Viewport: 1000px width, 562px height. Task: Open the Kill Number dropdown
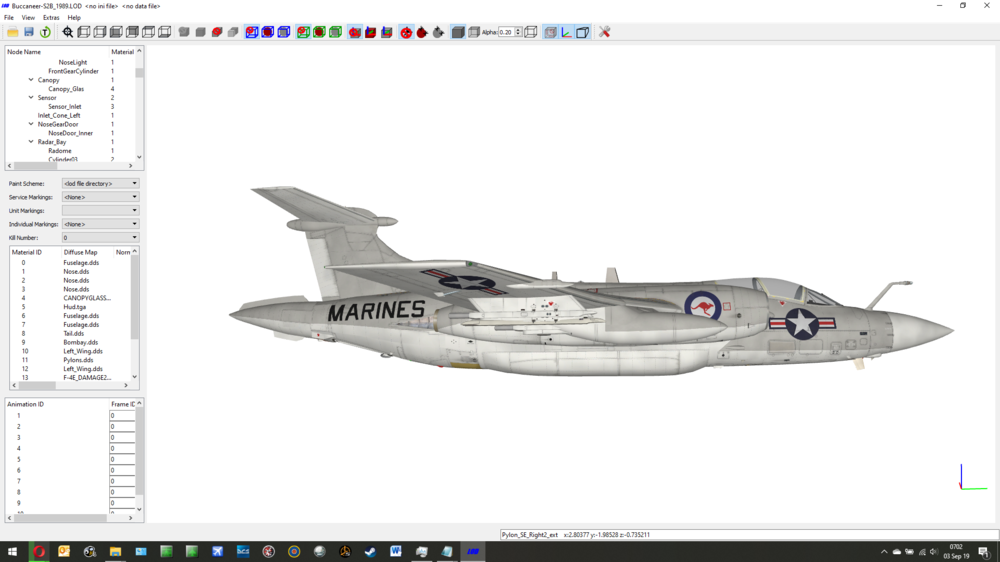[100, 237]
